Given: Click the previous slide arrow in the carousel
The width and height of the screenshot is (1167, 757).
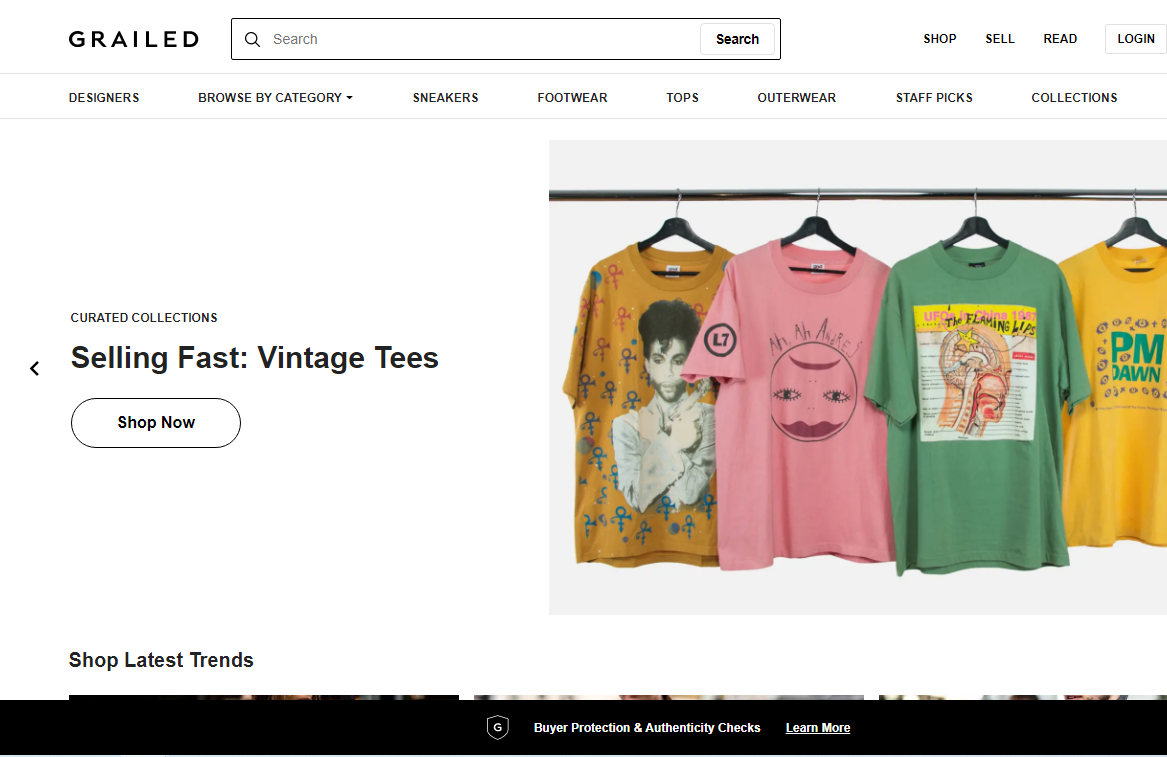Looking at the screenshot, I should tap(34, 368).
